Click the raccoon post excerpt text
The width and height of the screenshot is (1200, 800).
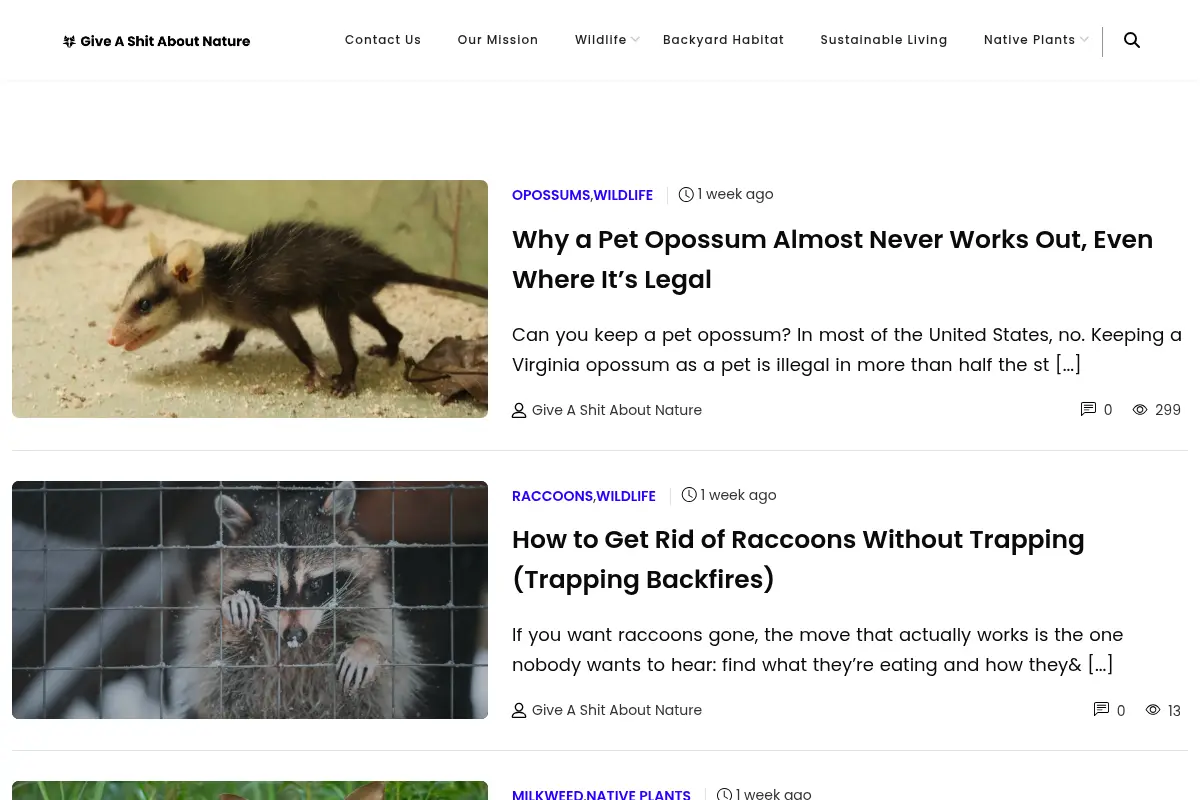(817, 649)
